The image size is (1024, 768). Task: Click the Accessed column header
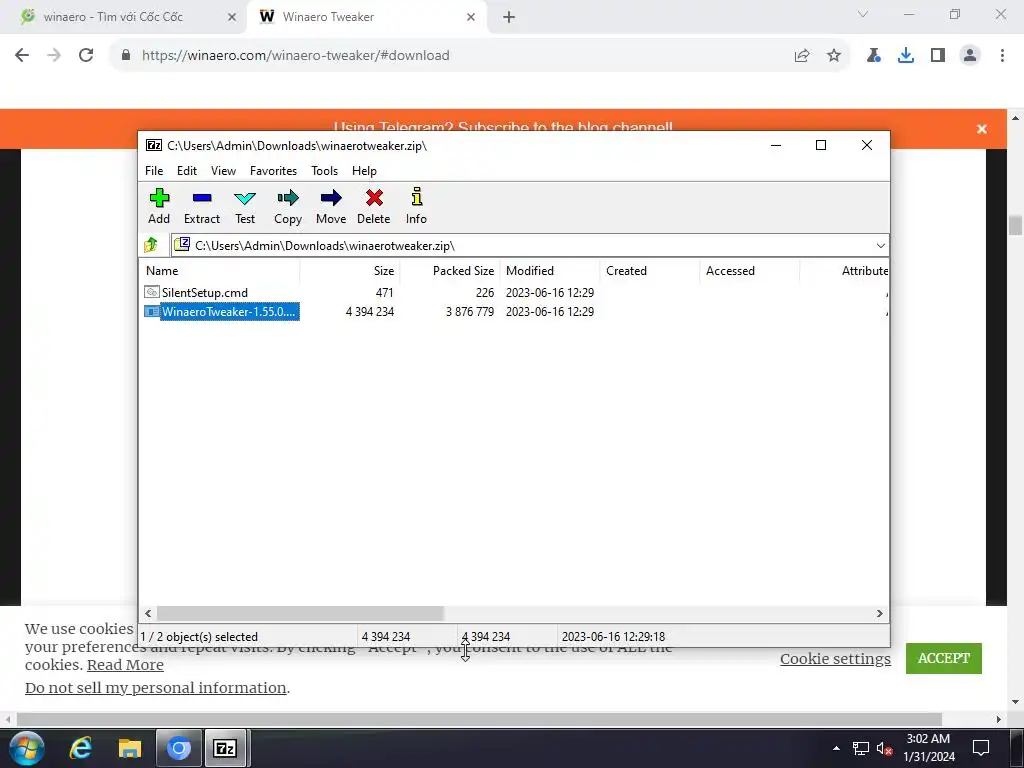tap(750, 270)
